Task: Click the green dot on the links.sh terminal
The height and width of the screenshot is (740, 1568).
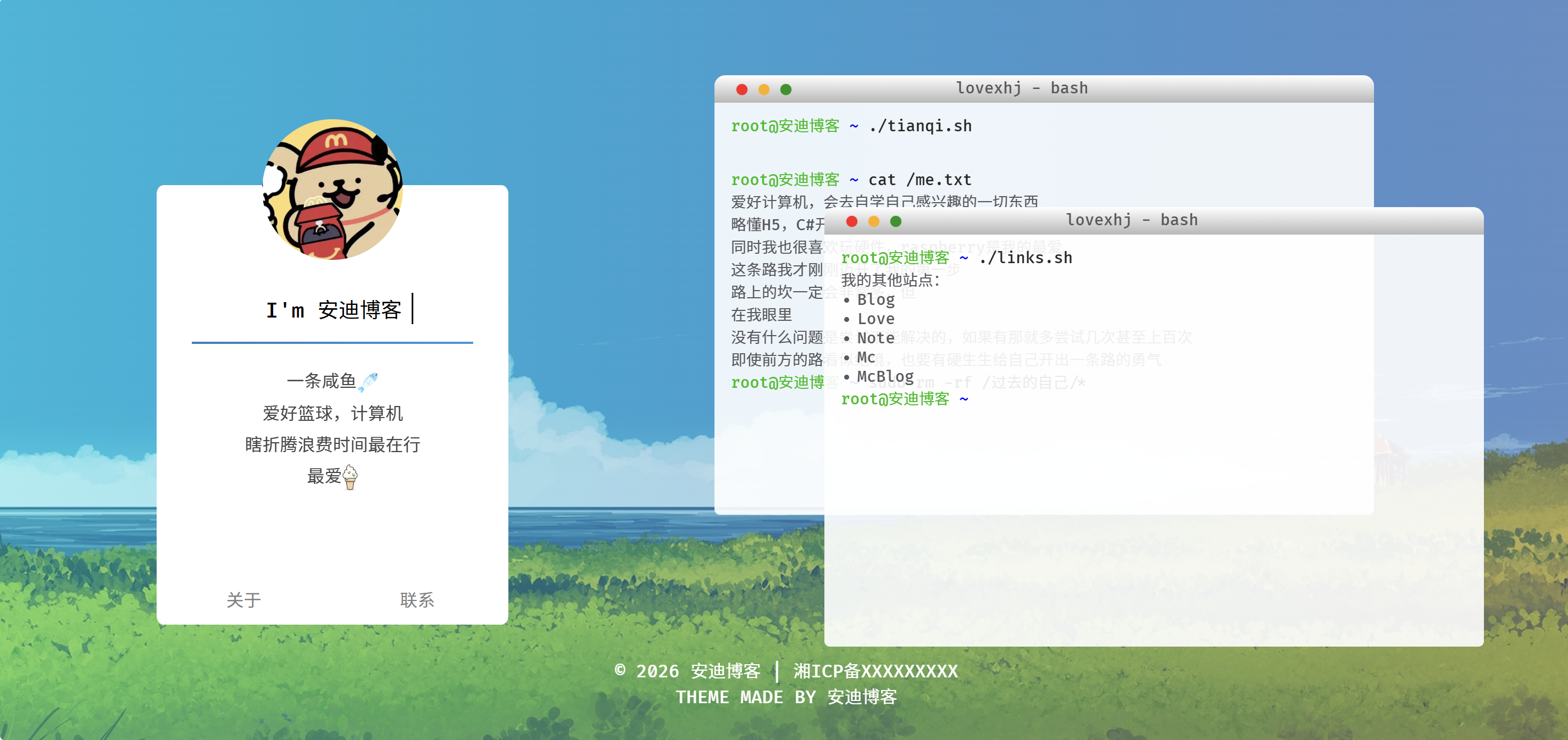Action: 895,221
